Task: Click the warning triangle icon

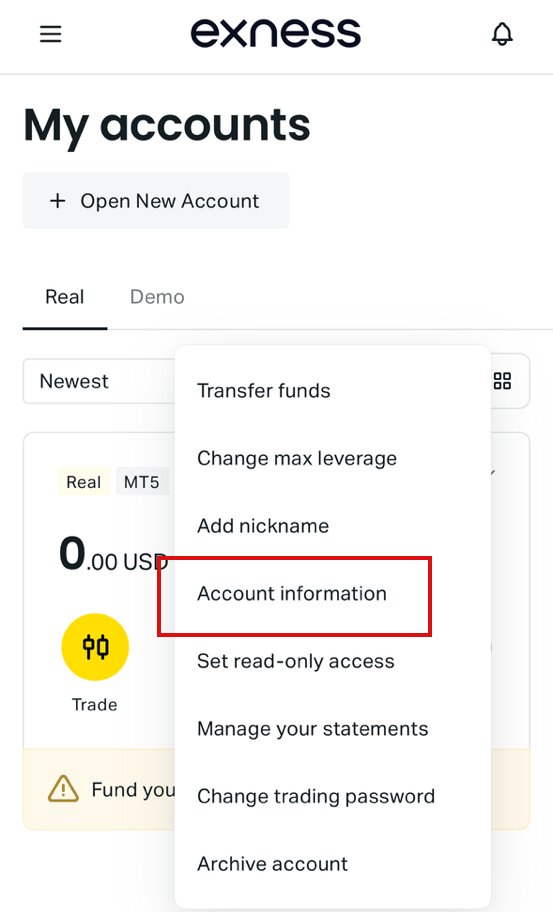Action: pos(63,789)
